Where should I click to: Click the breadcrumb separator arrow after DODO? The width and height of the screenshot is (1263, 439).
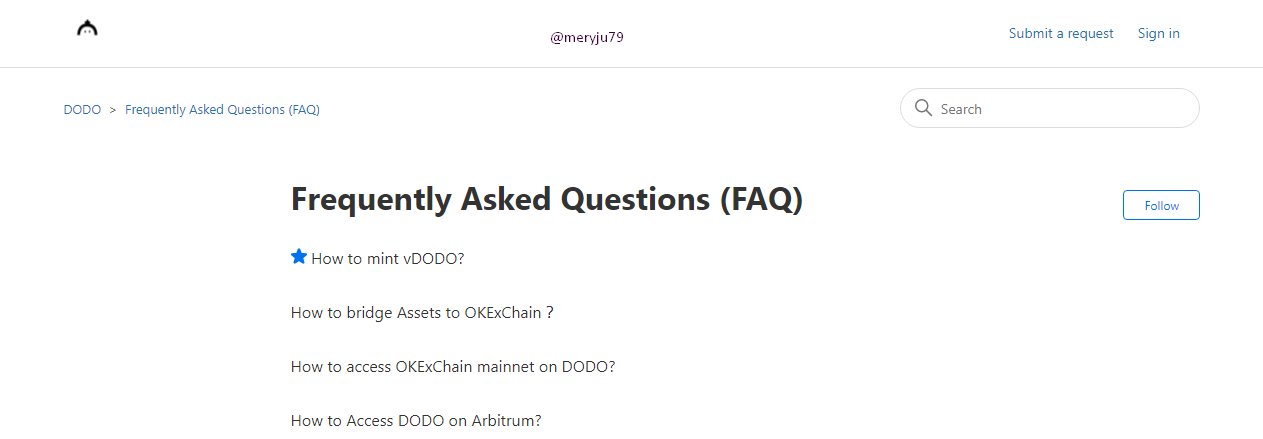pyautogui.click(x=113, y=109)
